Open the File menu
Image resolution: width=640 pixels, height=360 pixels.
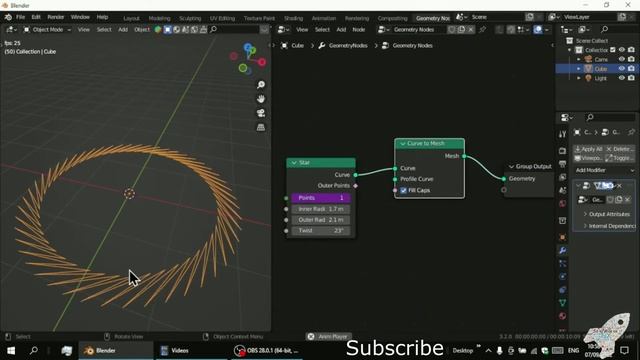pos(20,17)
